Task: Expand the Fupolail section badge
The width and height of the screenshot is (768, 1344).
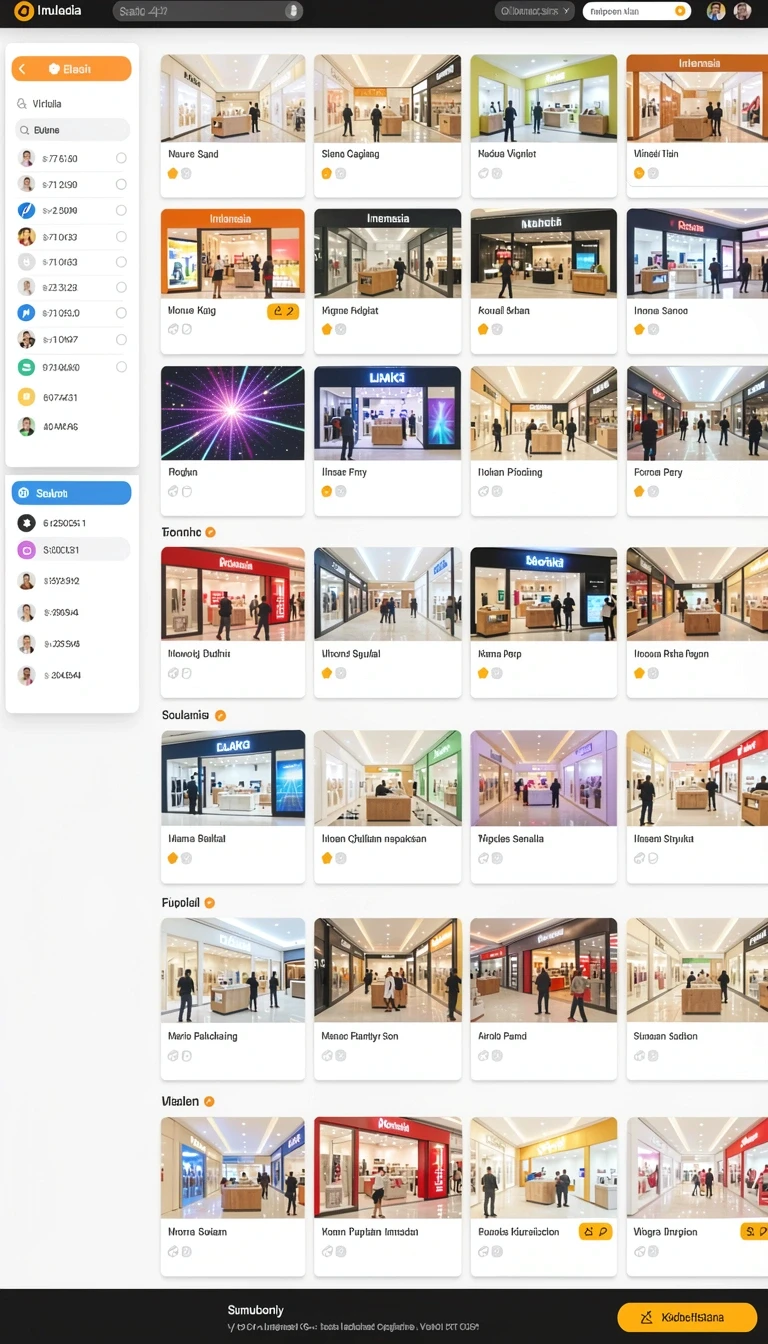Action: (209, 902)
